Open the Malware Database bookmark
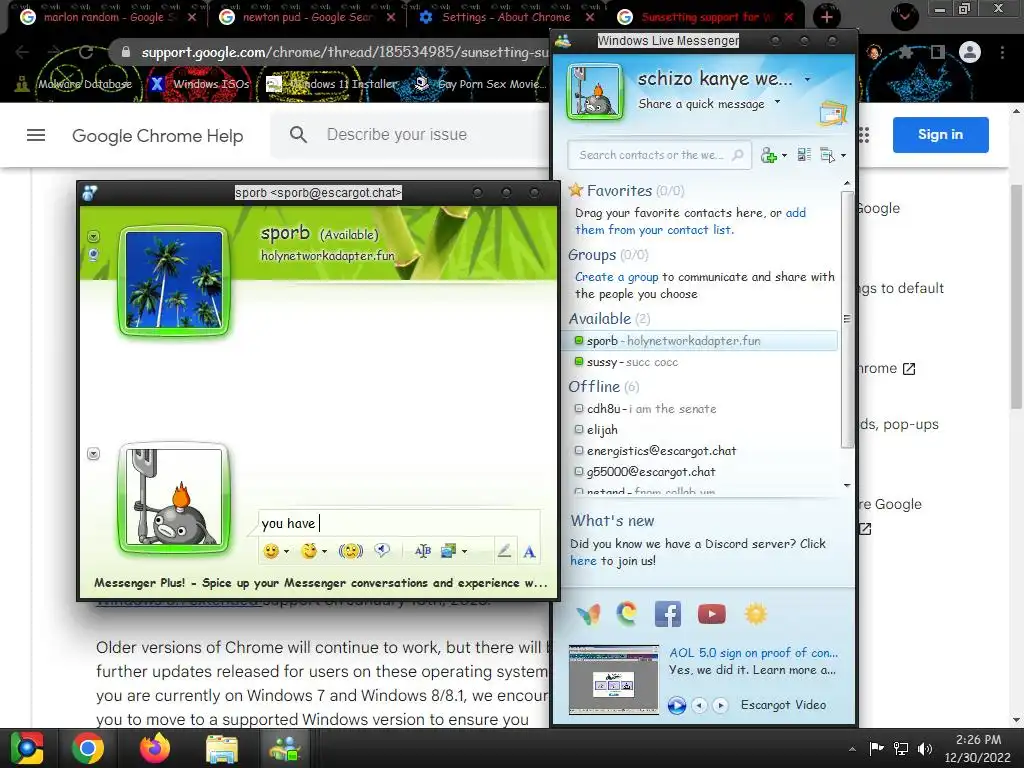The width and height of the screenshot is (1024, 768). [x=74, y=84]
